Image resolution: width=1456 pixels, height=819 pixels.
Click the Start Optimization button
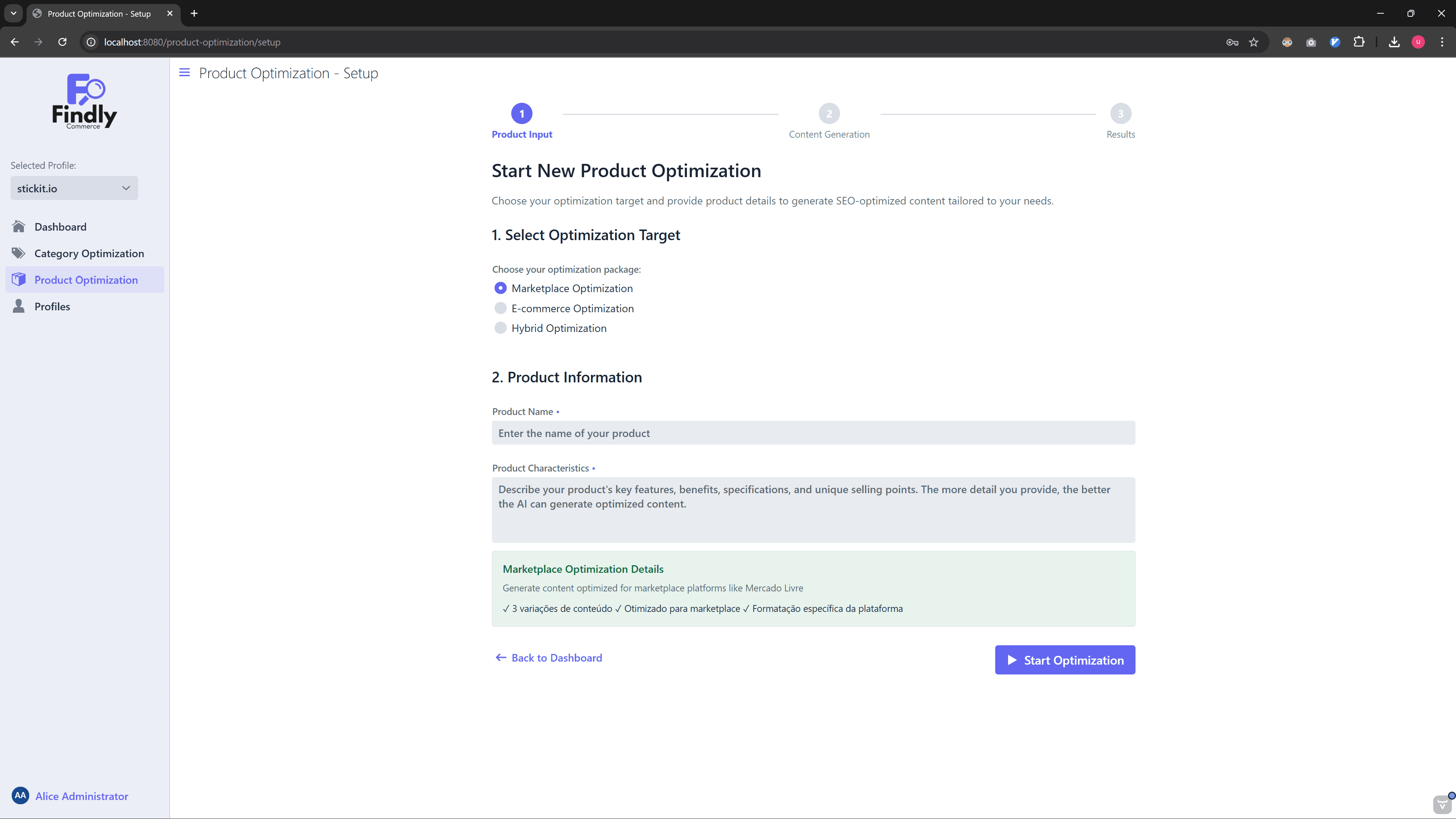tap(1065, 660)
